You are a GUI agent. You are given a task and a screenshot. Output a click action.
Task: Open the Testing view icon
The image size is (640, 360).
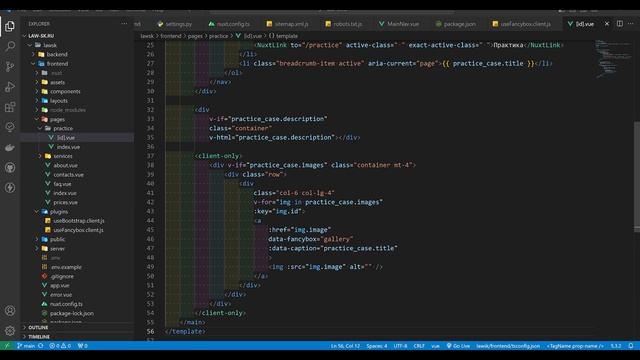[10, 127]
